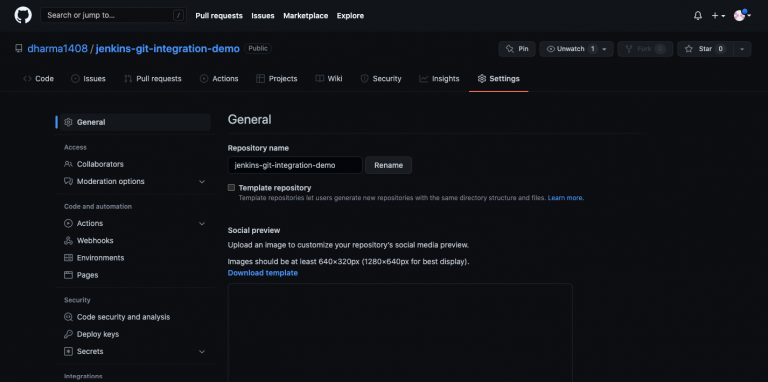This screenshot has width=768, height=382.
Task: Switch to the Insights tab
Action: 439,78
